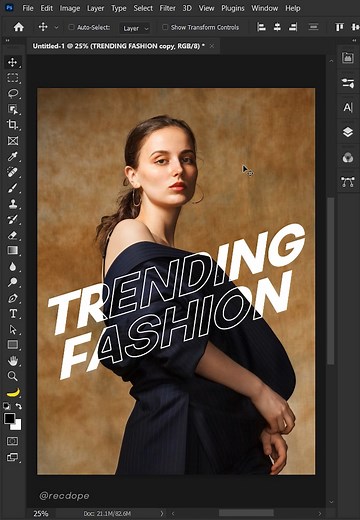The height and width of the screenshot is (520, 360).
Task: Open the Layer menu
Action: click(x=95, y=8)
